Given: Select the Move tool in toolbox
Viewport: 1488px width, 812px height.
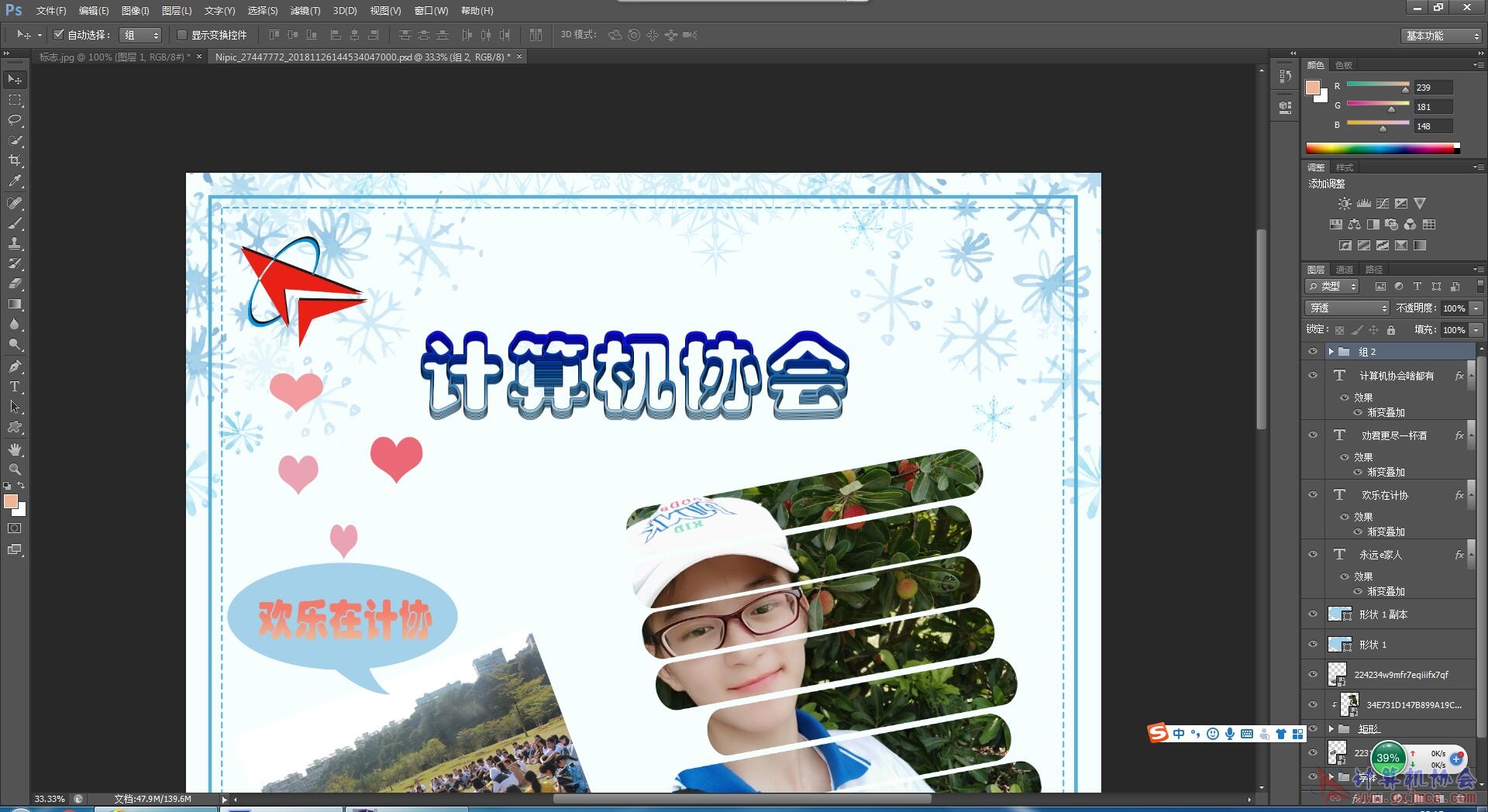Looking at the screenshot, I should 15,80.
